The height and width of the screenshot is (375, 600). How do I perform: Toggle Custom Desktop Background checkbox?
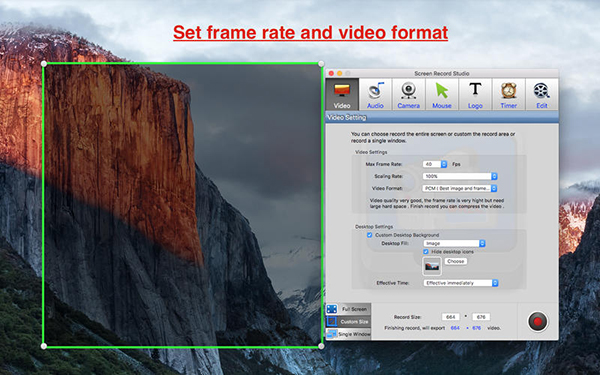(370, 235)
